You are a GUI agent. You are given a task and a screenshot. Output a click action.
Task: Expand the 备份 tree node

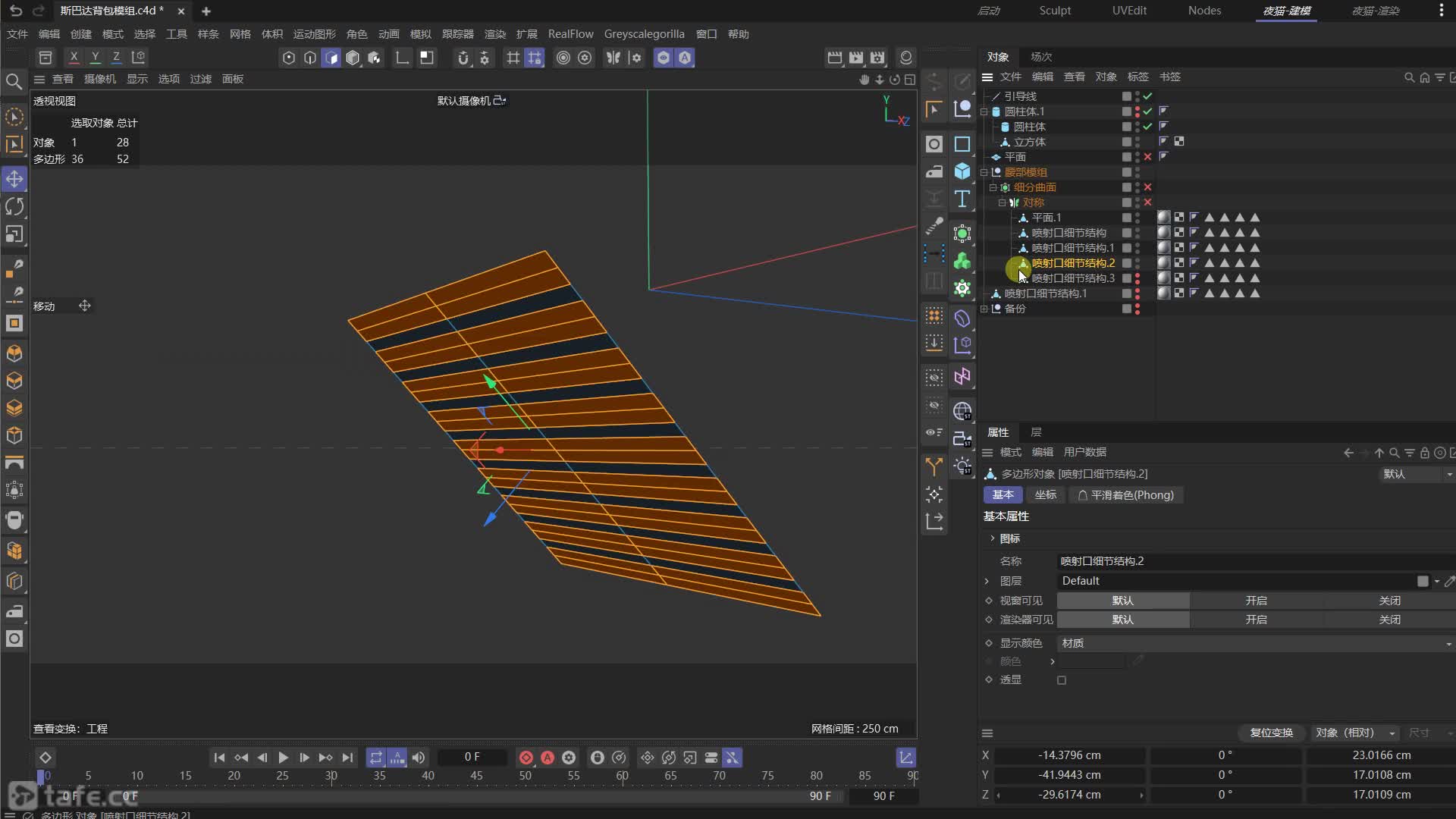984,309
